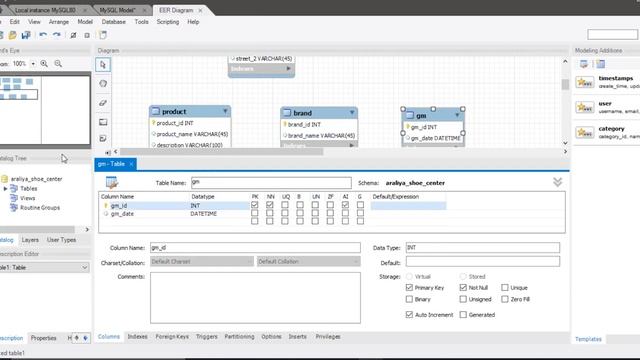
Task: Switch to the MySQL Model tab
Action: [117, 10]
